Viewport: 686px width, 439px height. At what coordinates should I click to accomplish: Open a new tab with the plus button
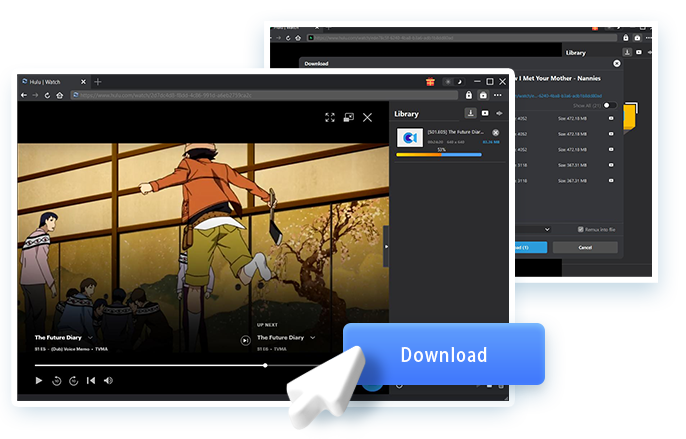(x=98, y=82)
